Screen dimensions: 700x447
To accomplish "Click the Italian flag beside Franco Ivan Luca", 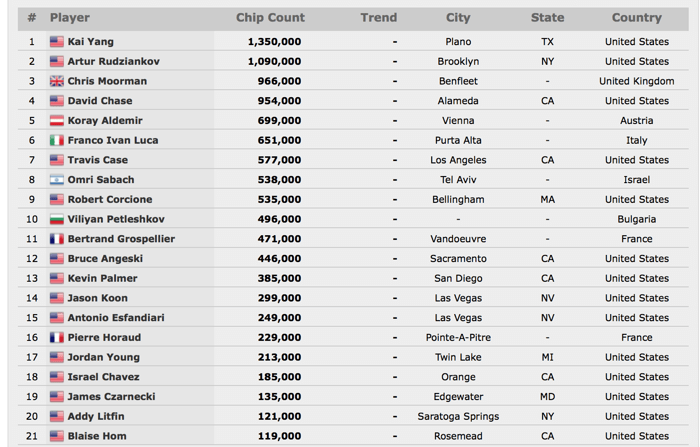I will (57, 140).
